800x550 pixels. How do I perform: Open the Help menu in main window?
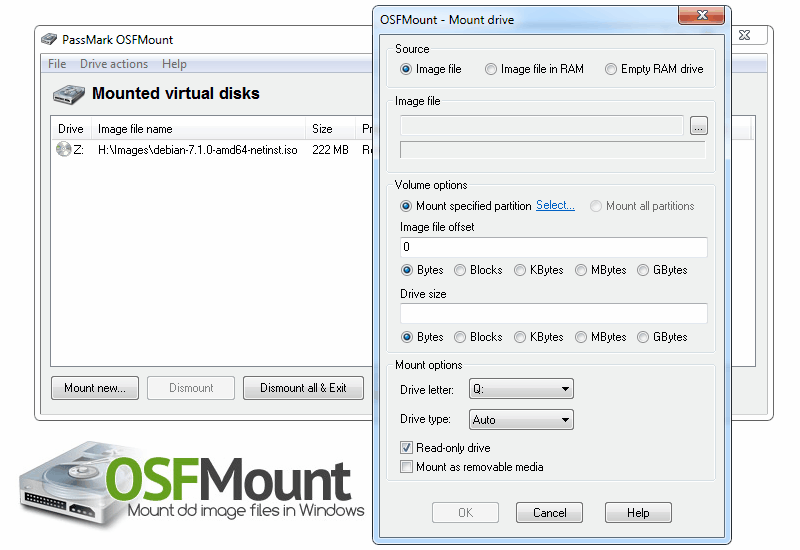pyautogui.click(x=174, y=64)
